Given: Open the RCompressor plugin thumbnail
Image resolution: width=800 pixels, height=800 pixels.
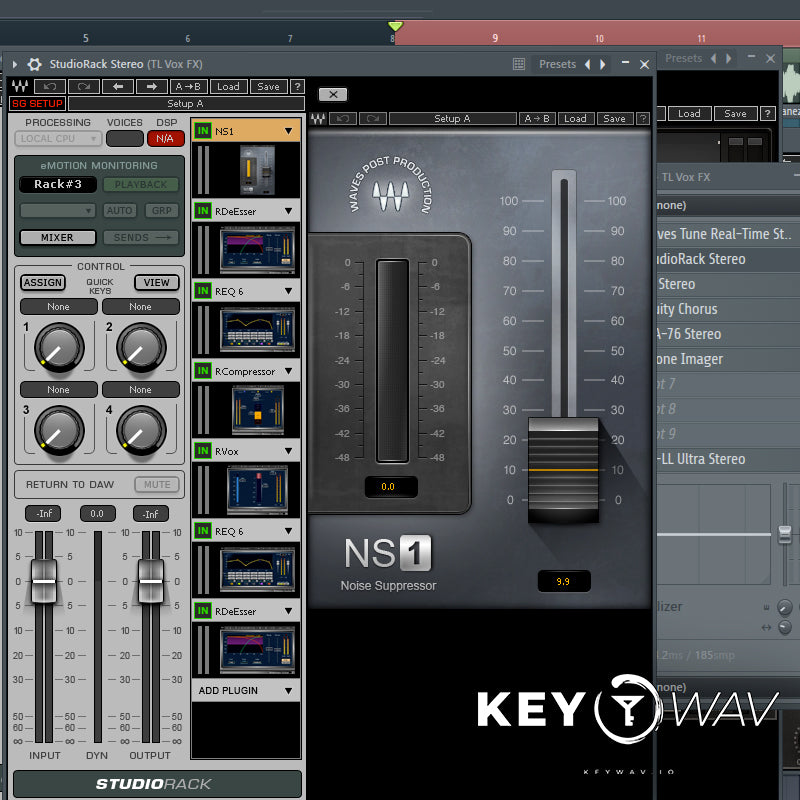Looking at the screenshot, I should (257, 409).
